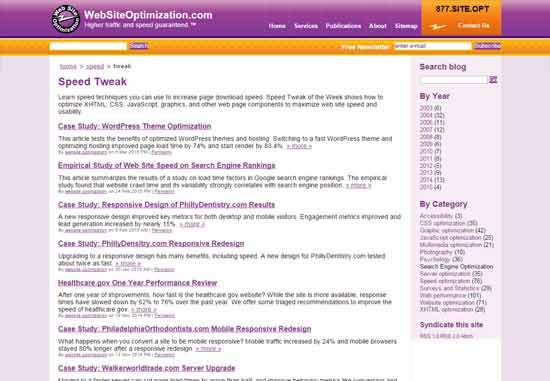Select the speed breadcrumb link
This screenshot has height=381, width=550.
tap(95, 66)
